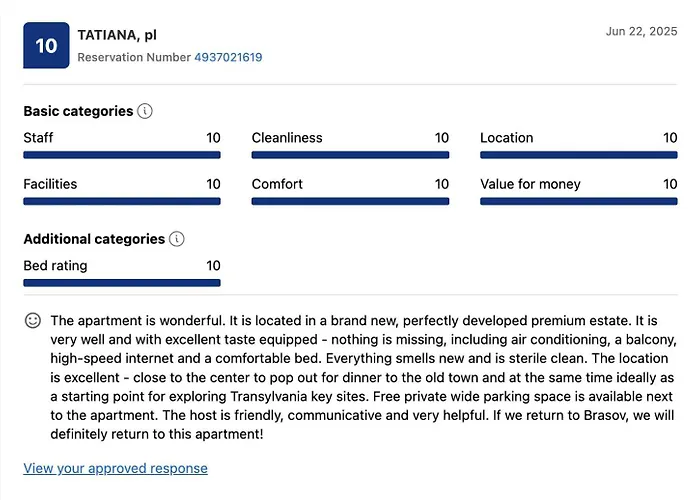Click the reviewer name TATIANA, pl

[117, 35]
